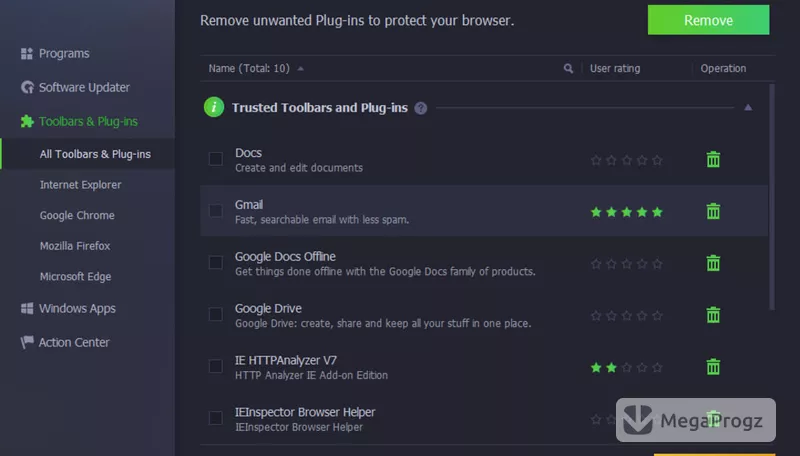This screenshot has height=456, width=800.
Task: Sort by Name using column arrow
Action: [301, 68]
